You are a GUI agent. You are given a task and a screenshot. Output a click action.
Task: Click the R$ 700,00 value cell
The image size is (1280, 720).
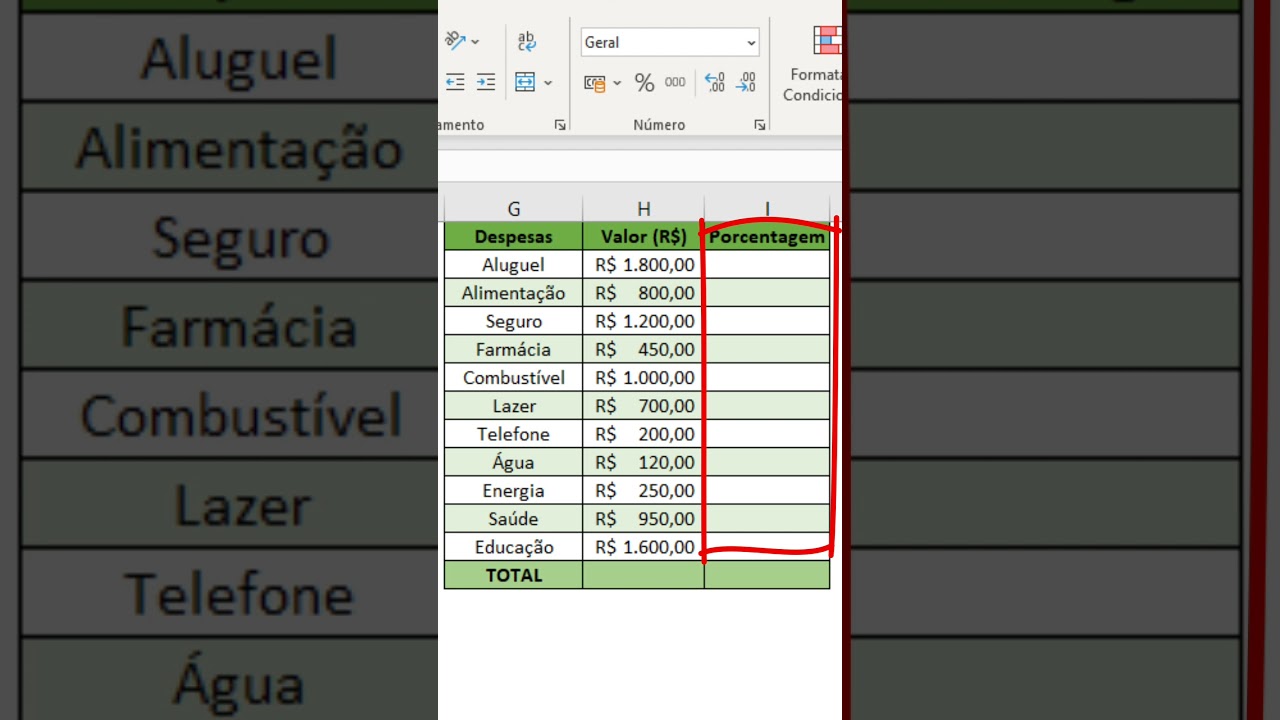(643, 406)
